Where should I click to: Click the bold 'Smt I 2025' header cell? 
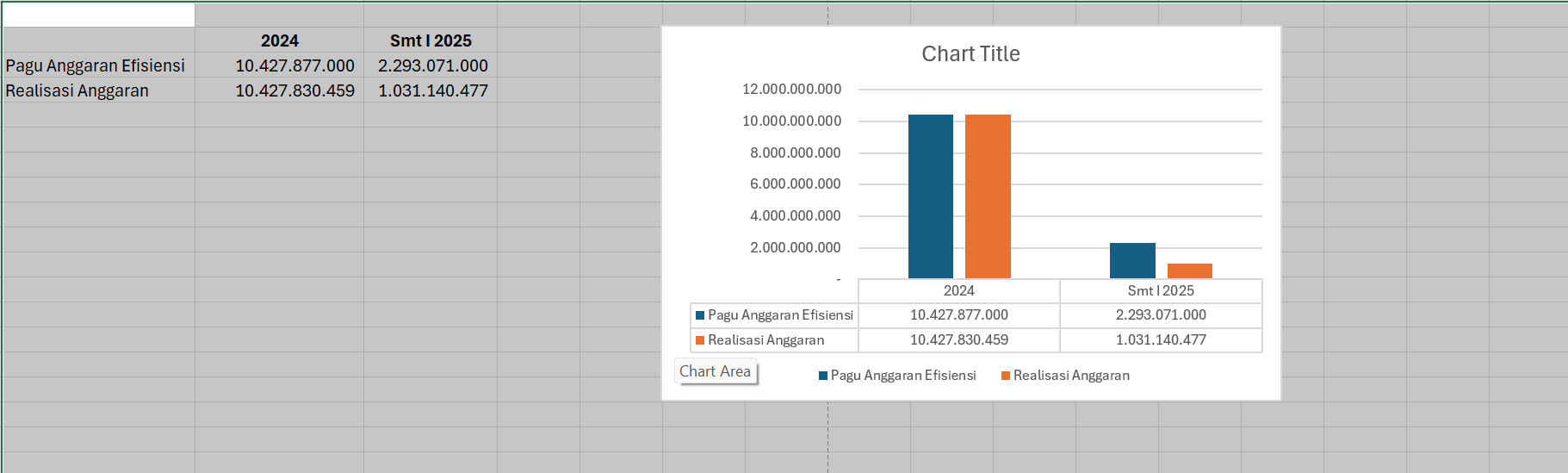coord(431,40)
